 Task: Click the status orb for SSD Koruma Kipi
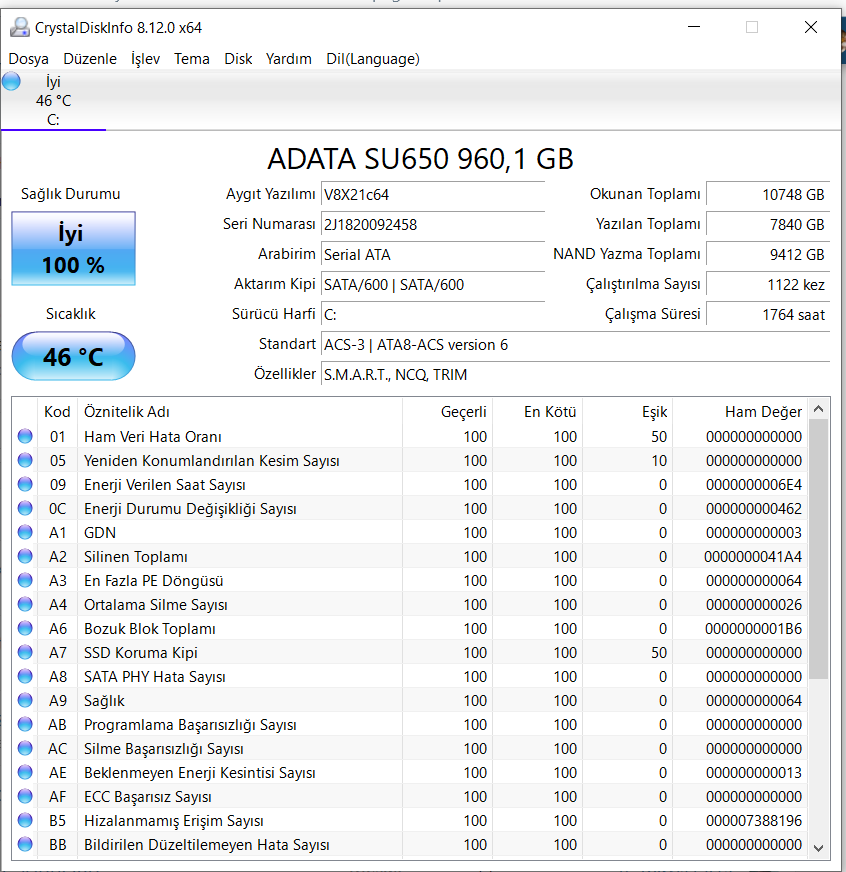pyautogui.click(x=25, y=652)
